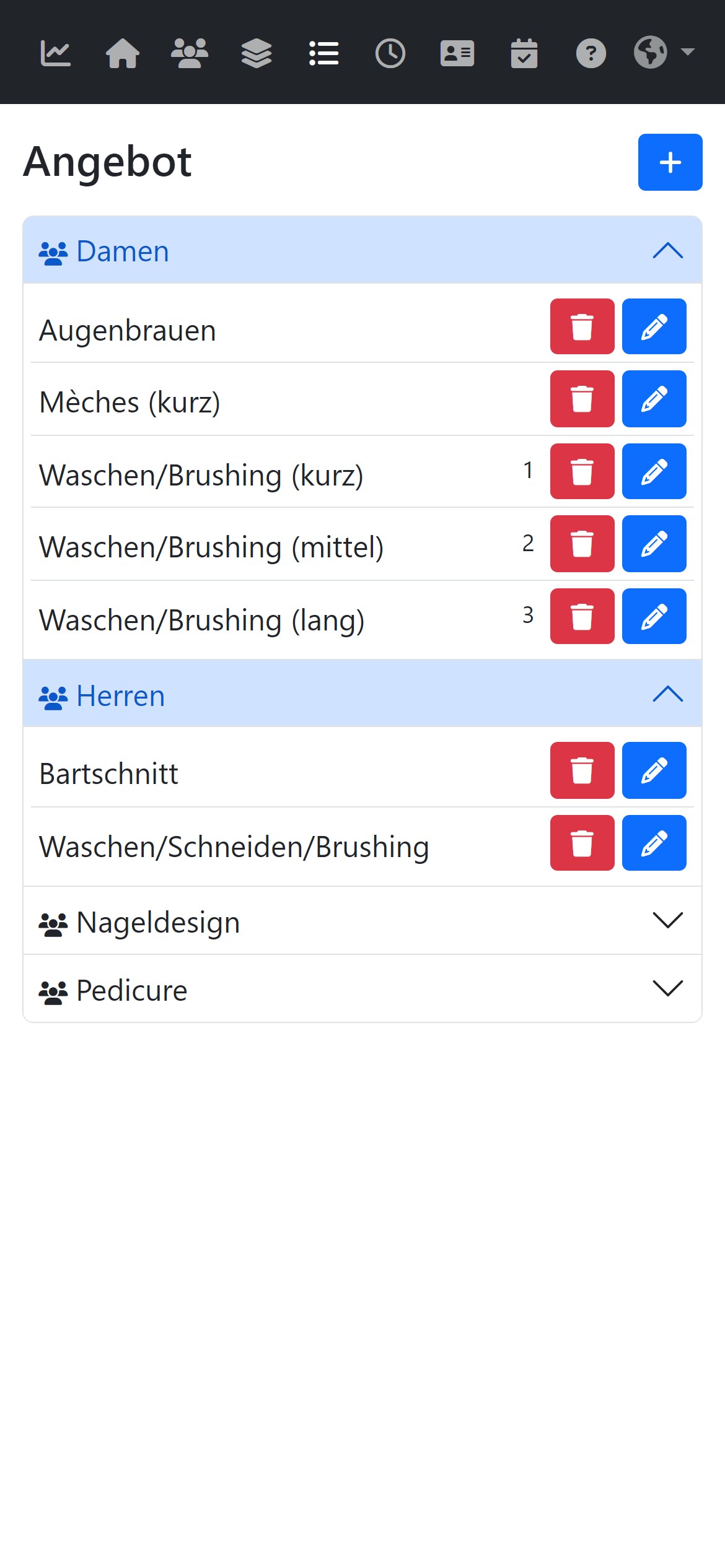Screen dimensions: 725x1568
Task: Delete Waschen/Brushing (mittel) entry
Action: pyautogui.click(x=582, y=544)
